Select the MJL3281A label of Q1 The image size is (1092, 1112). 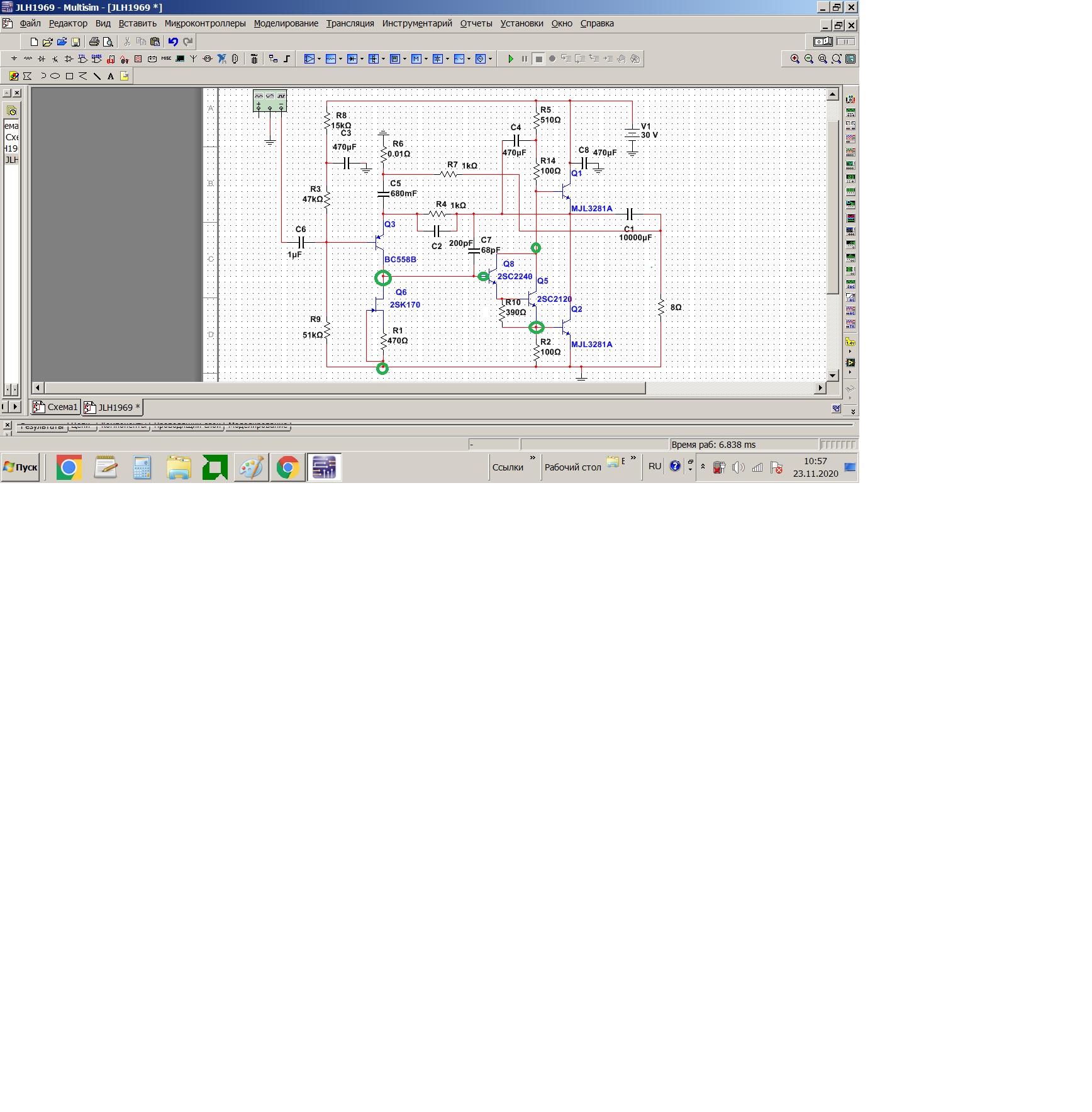tap(591, 209)
